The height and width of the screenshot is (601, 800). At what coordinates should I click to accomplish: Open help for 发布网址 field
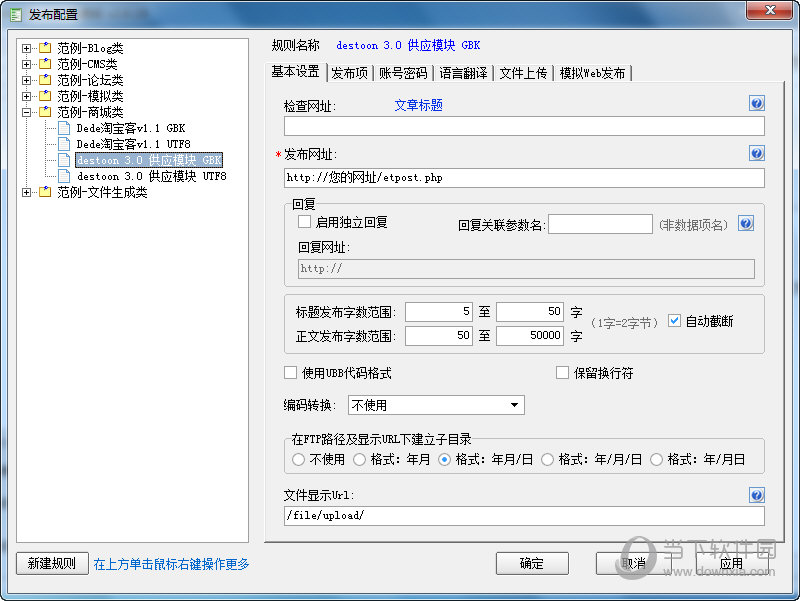(757, 153)
